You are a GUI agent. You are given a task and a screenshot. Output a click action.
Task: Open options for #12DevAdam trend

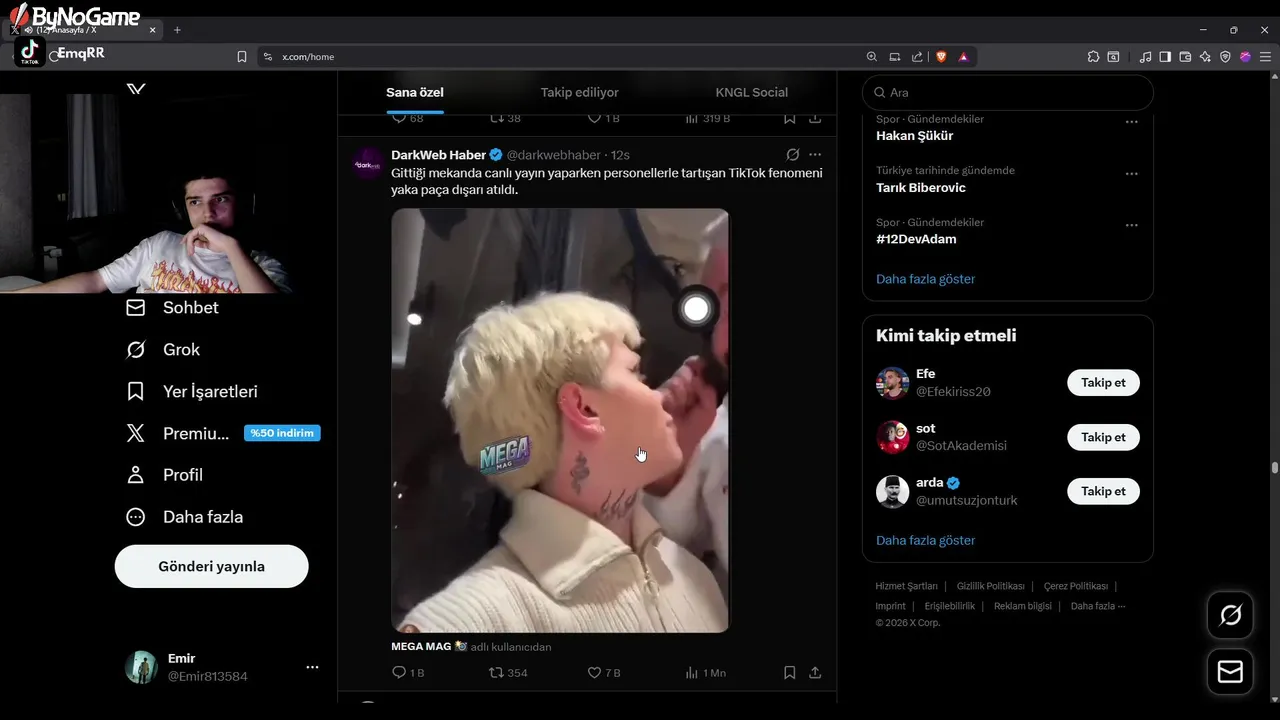click(1132, 226)
